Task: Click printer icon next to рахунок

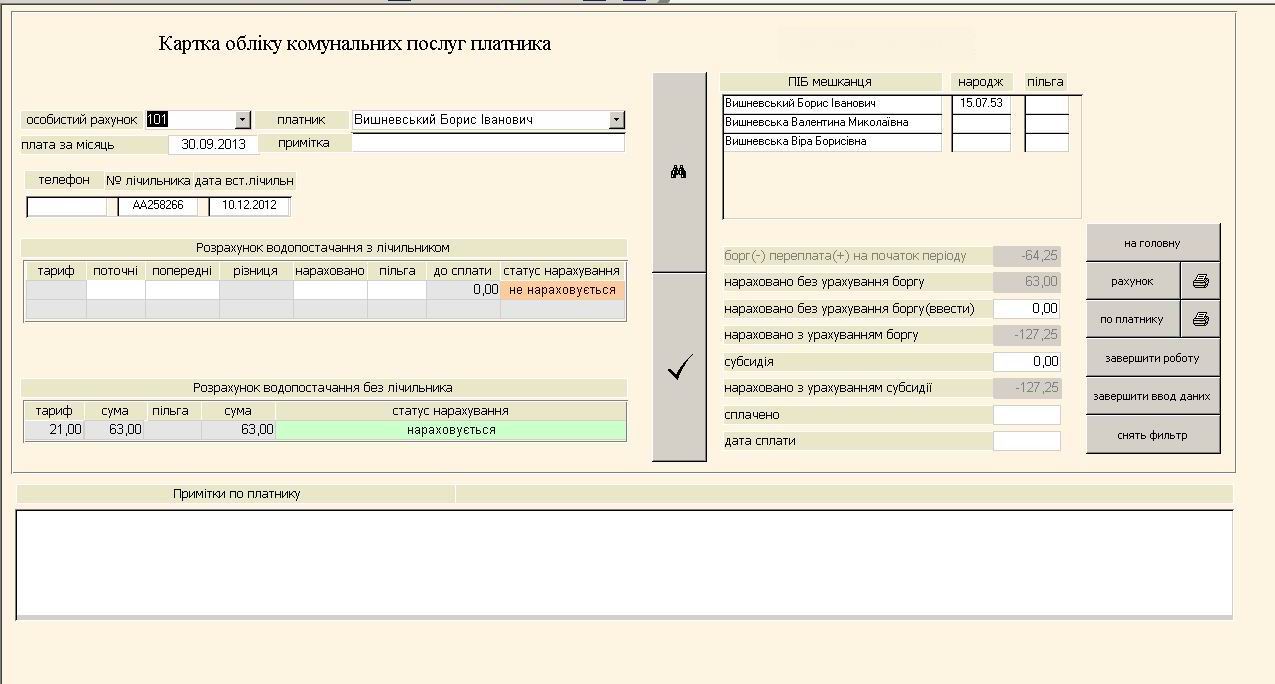Action: coord(1201,282)
